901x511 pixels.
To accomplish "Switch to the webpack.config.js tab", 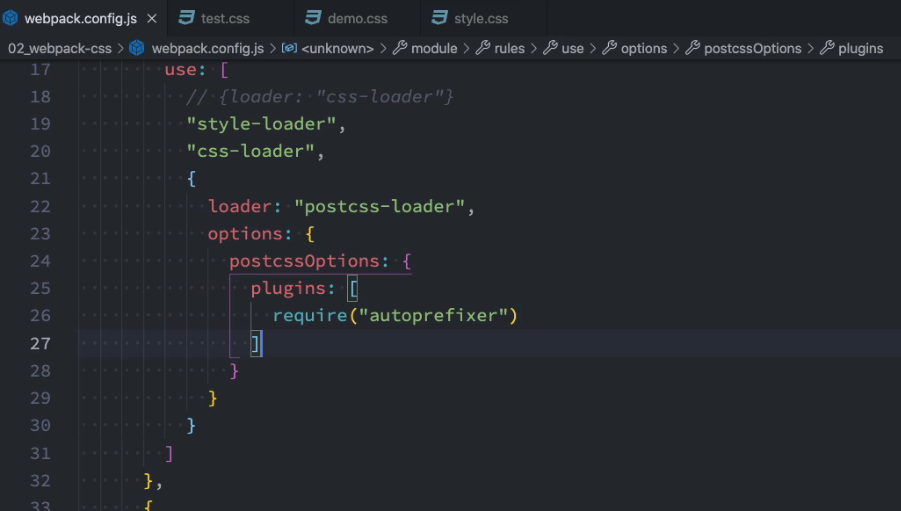I will tap(80, 18).
